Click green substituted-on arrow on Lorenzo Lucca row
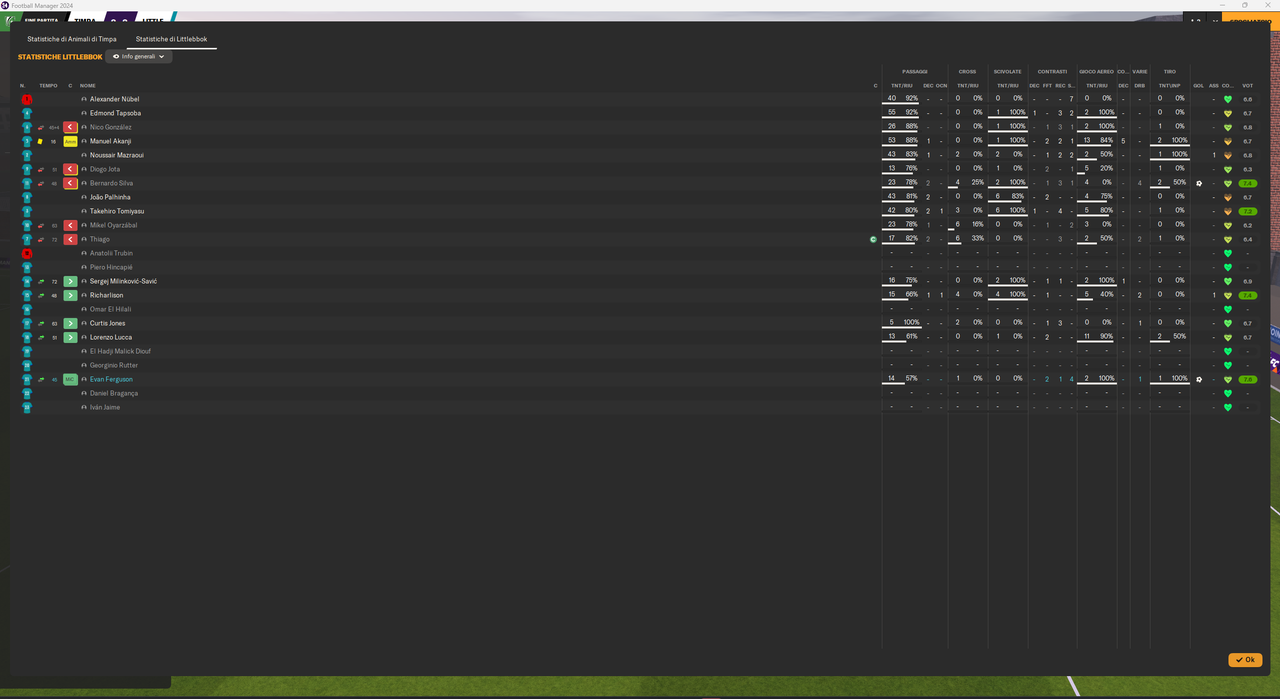The height and width of the screenshot is (699, 1280). click(x=70, y=337)
